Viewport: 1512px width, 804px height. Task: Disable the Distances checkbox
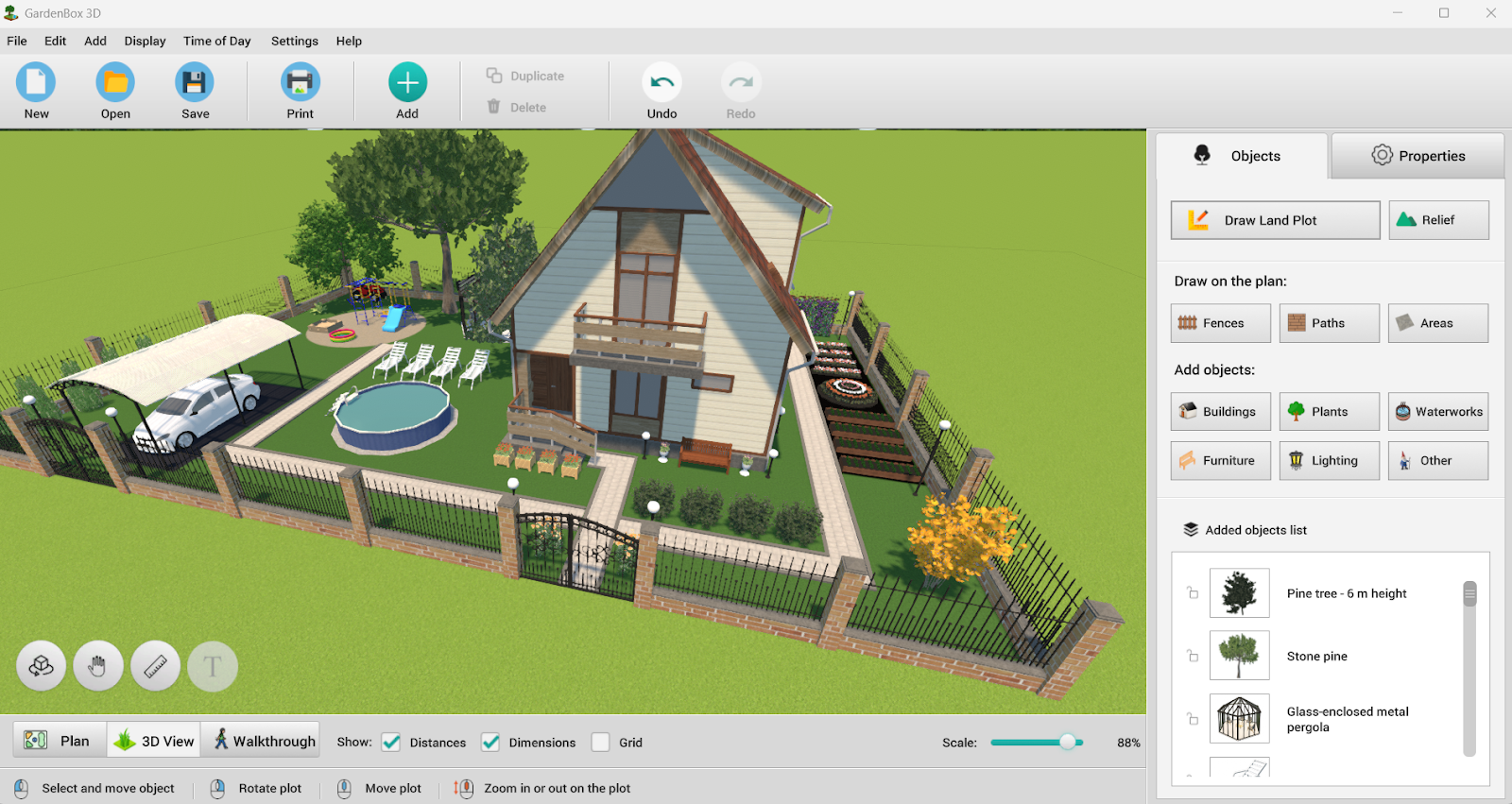point(391,743)
